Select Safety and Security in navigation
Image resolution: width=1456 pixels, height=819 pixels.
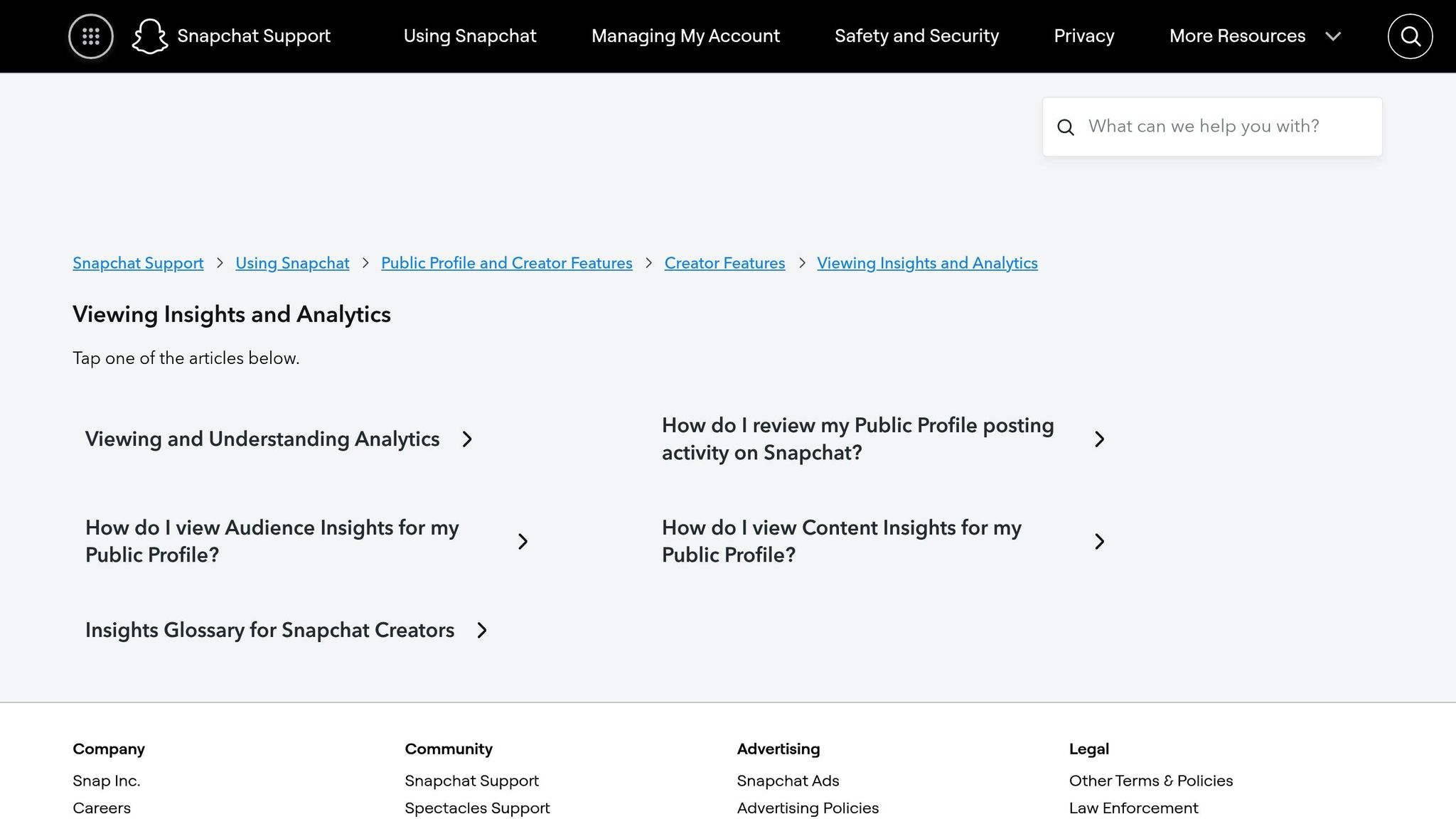pyautogui.click(x=916, y=36)
